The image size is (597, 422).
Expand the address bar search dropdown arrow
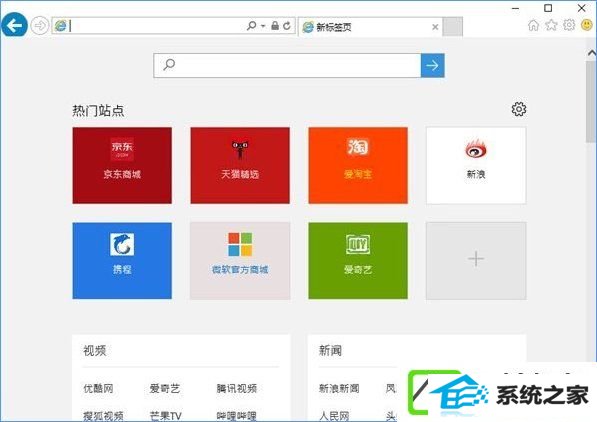[263, 26]
